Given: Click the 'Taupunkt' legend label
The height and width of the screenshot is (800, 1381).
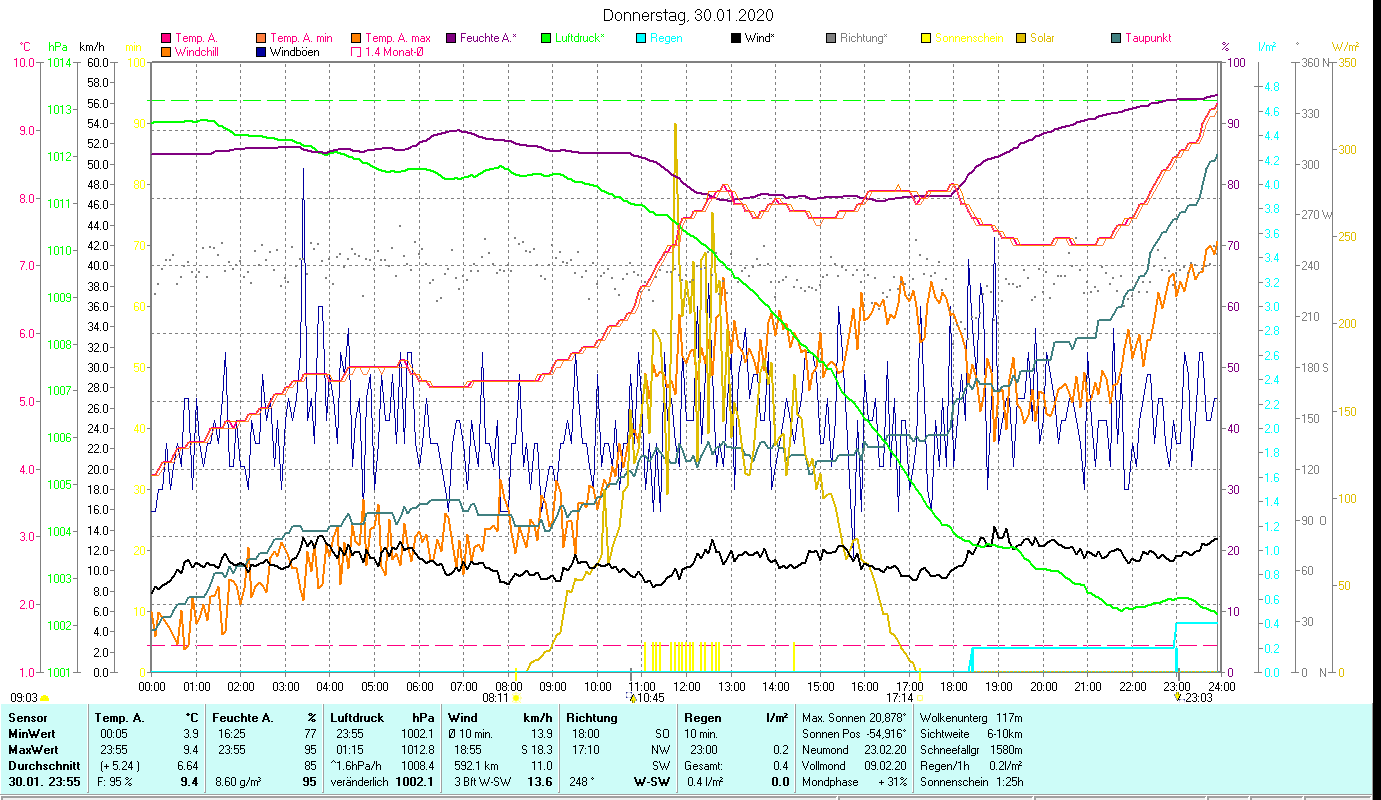Looking at the screenshot, I should 1148,38.
